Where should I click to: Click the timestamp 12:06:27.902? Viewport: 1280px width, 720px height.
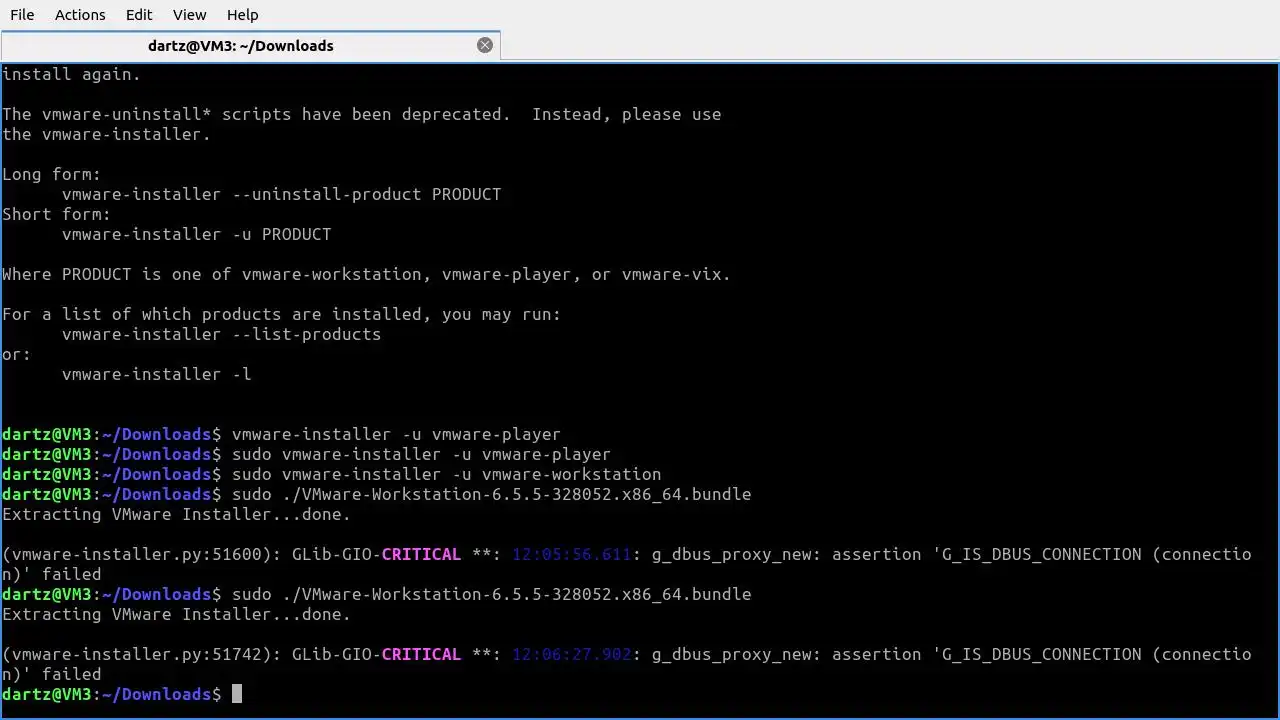click(x=572, y=654)
